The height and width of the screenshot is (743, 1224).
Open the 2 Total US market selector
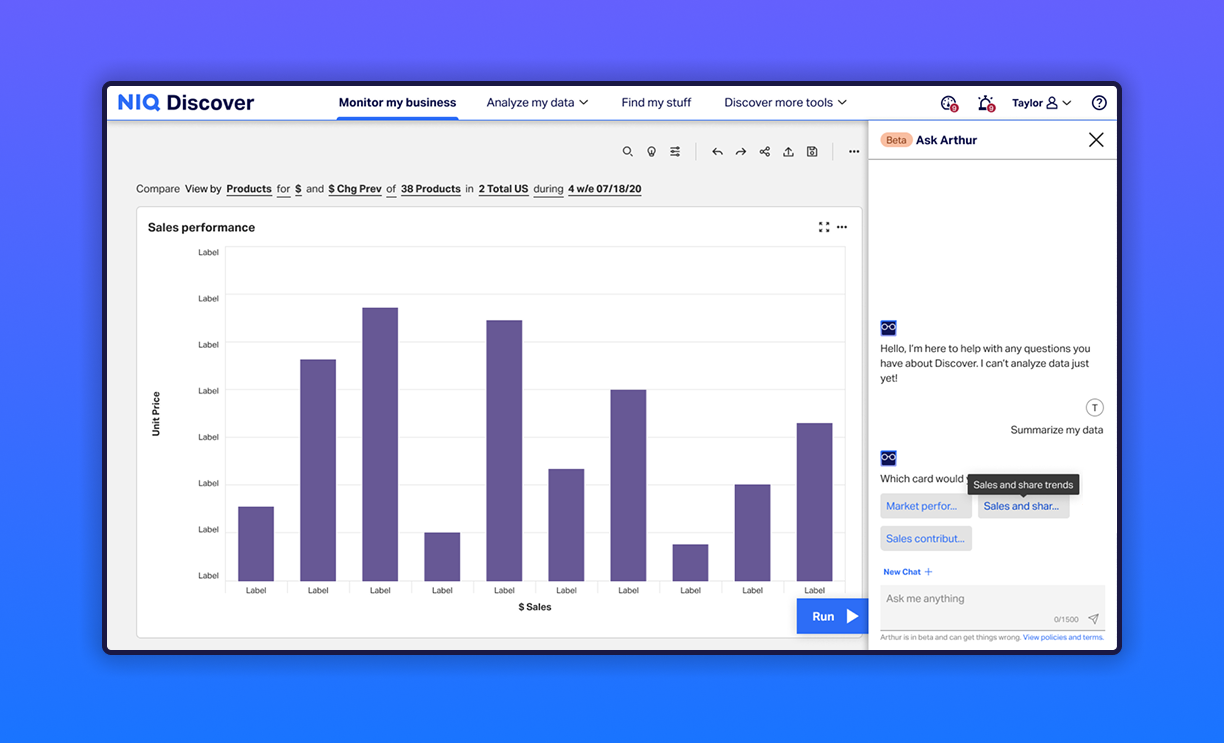click(x=503, y=189)
